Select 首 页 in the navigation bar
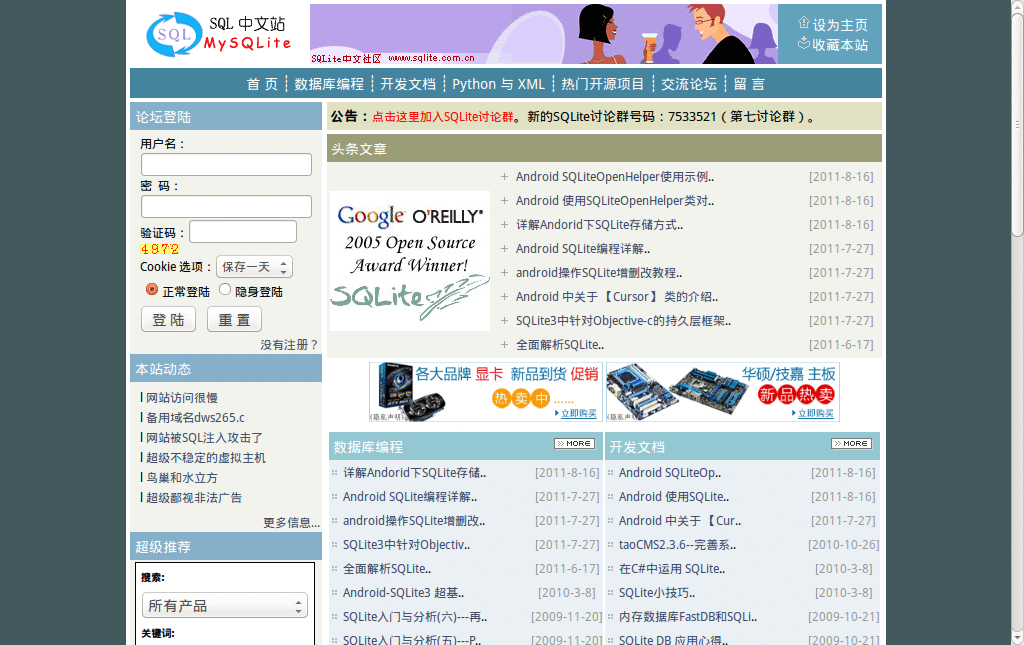 tap(260, 84)
